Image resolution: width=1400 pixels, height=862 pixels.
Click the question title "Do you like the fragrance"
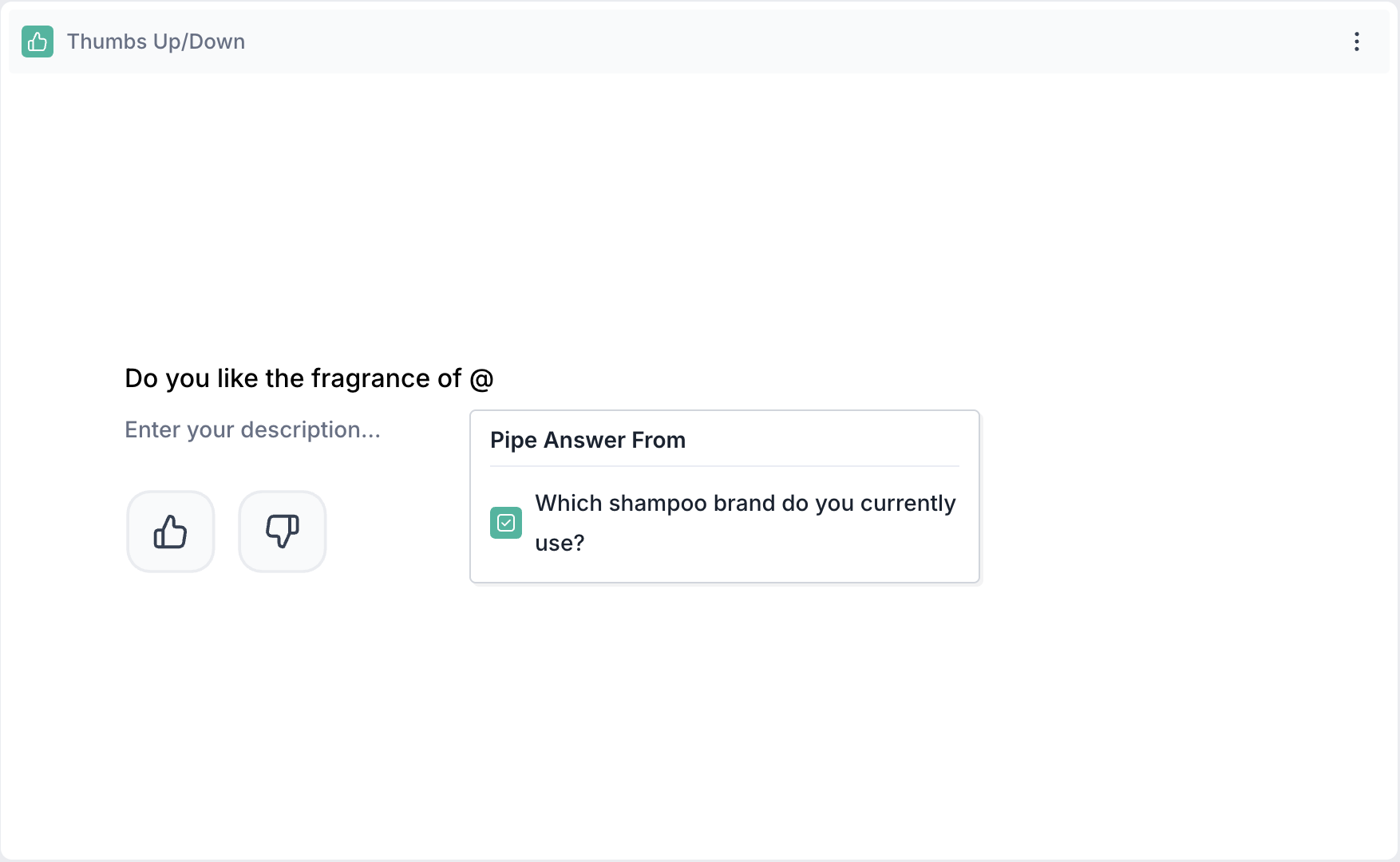tap(292, 378)
